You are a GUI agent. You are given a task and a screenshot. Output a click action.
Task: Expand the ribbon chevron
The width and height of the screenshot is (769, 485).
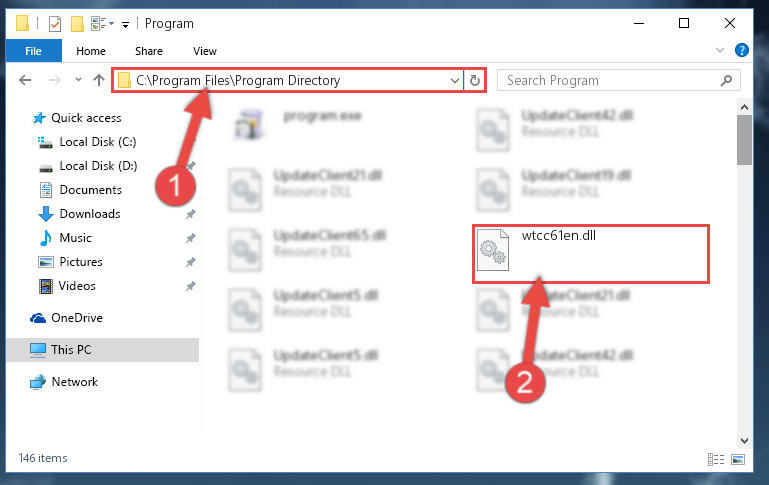[x=719, y=50]
